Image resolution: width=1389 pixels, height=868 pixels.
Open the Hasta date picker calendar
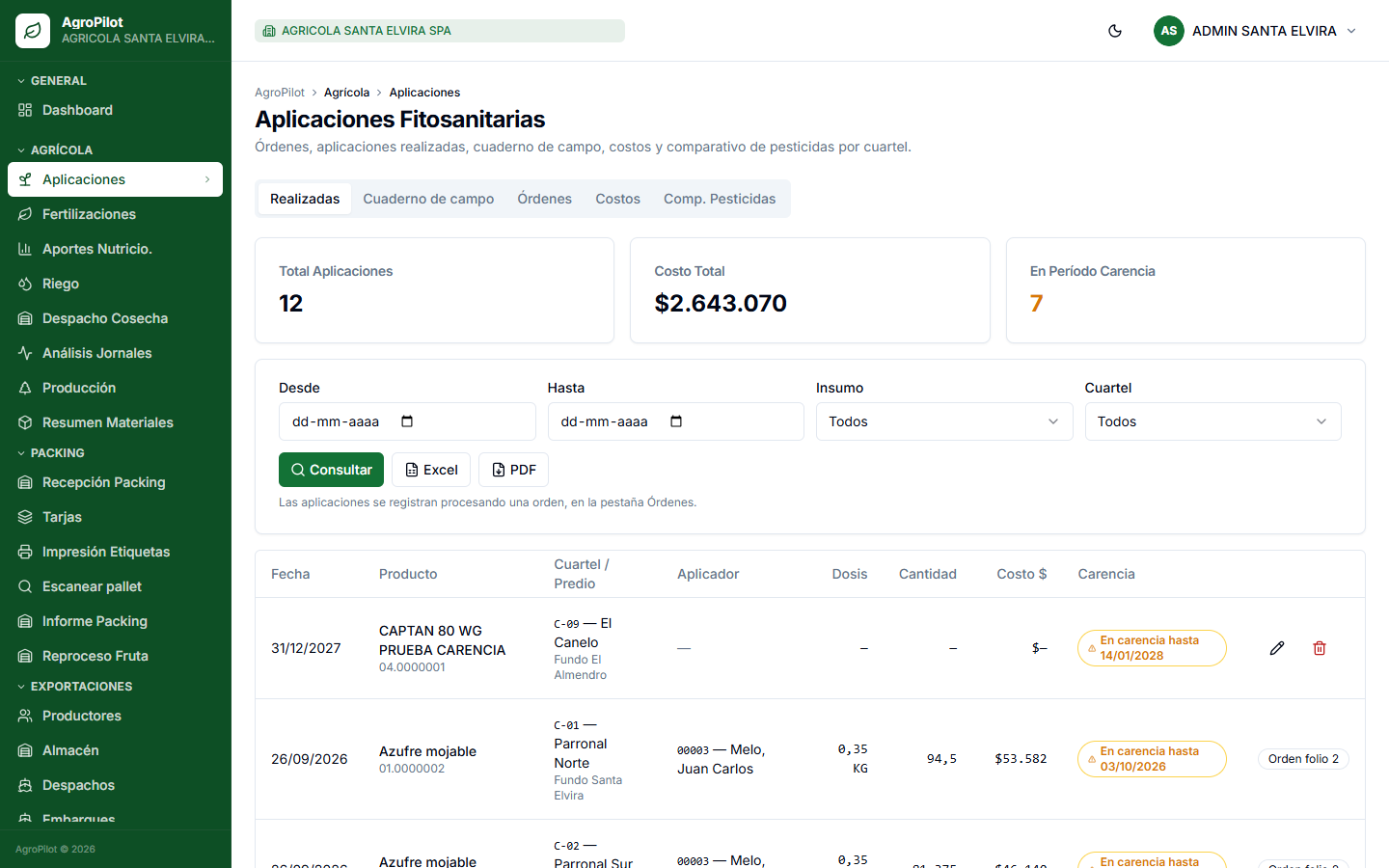pos(676,421)
